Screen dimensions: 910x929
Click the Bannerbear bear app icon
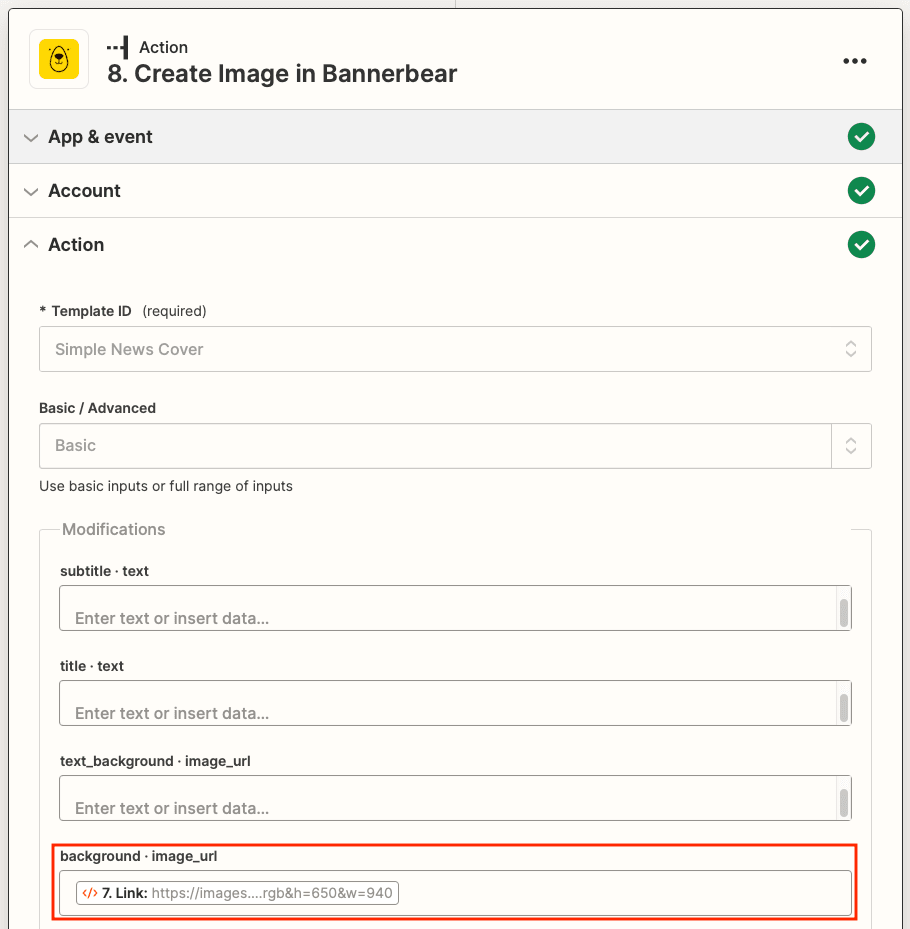point(58,60)
